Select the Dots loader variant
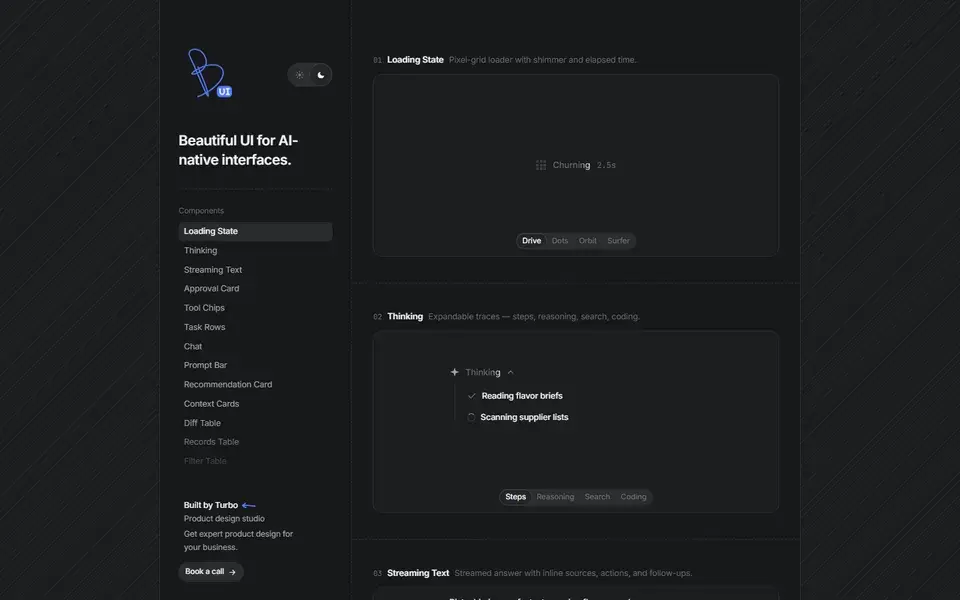 coord(560,241)
